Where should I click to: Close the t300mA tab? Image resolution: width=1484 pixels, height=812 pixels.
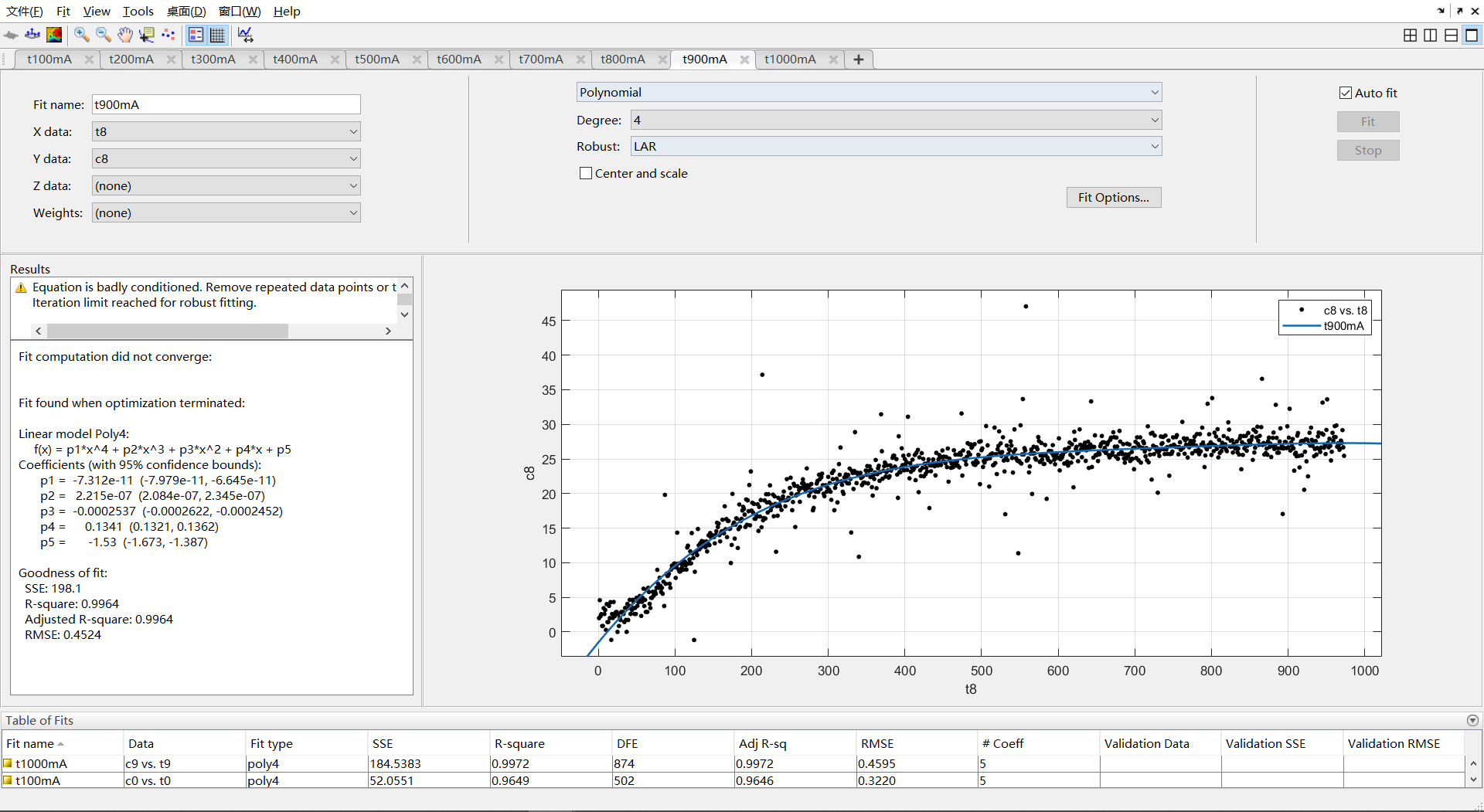click(253, 59)
